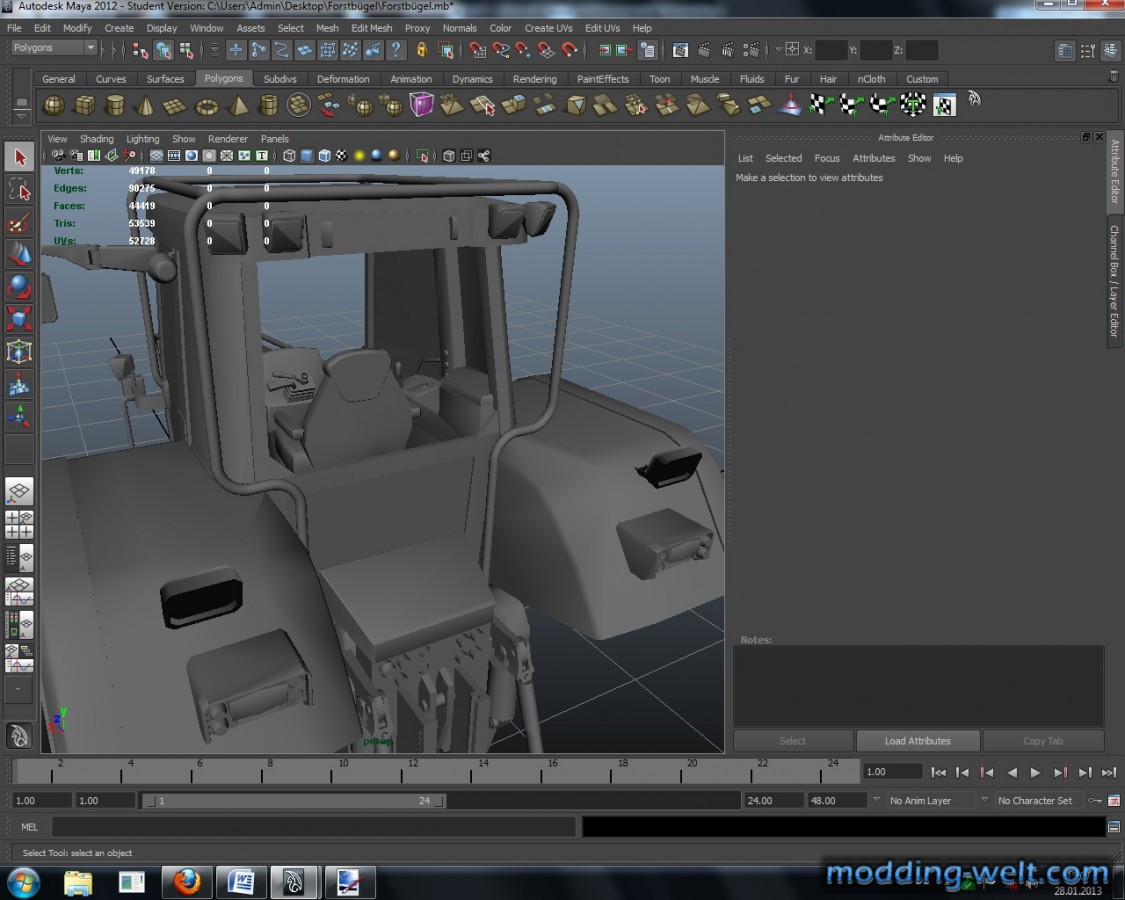Open Microsoft Word from the taskbar
The height and width of the screenshot is (900, 1125).
[241, 881]
